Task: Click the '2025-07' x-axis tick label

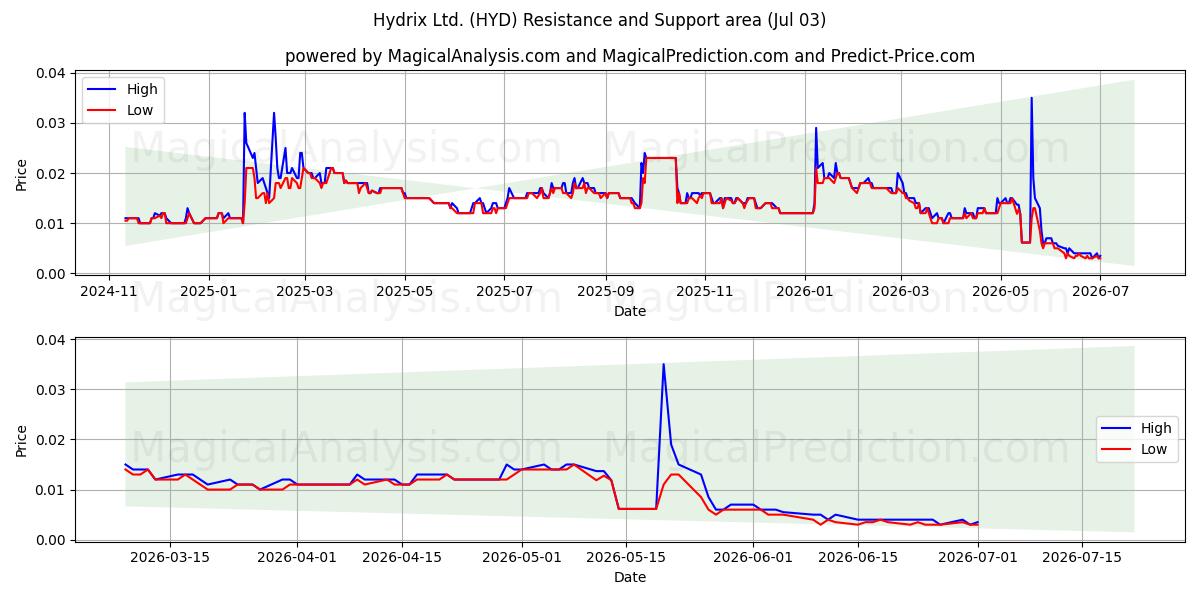Action: pos(504,291)
